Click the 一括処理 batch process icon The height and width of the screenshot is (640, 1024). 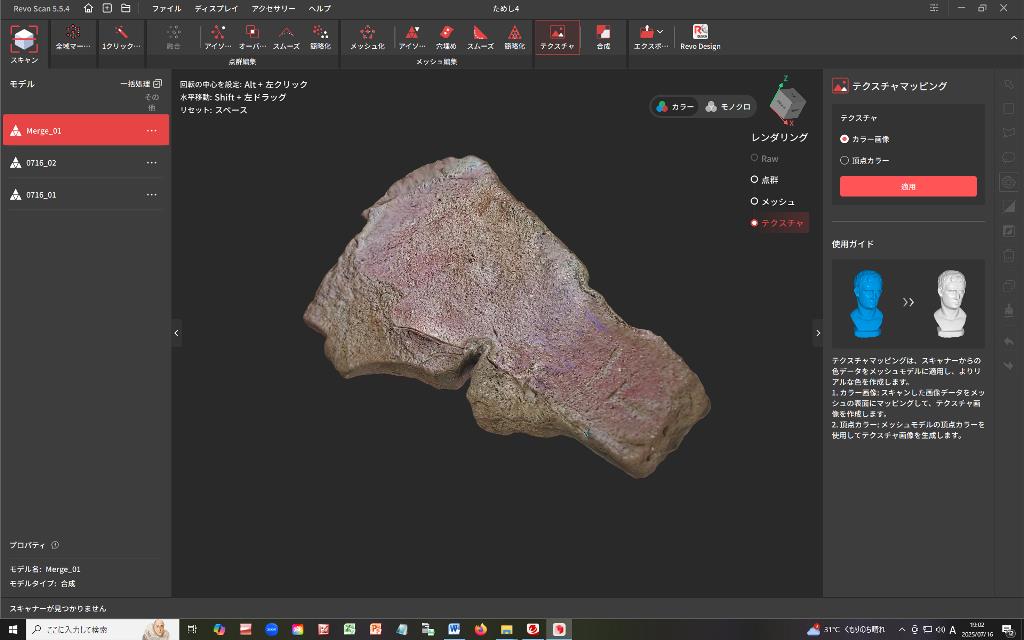pos(157,84)
